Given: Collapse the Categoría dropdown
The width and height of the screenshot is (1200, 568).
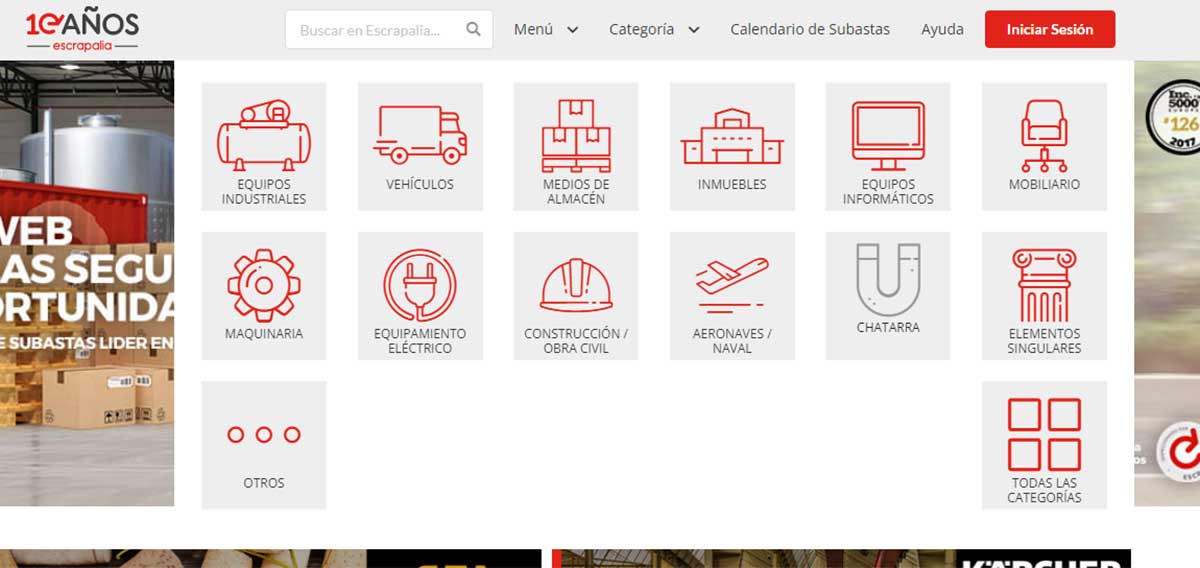Looking at the screenshot, I should pos(654,30).
